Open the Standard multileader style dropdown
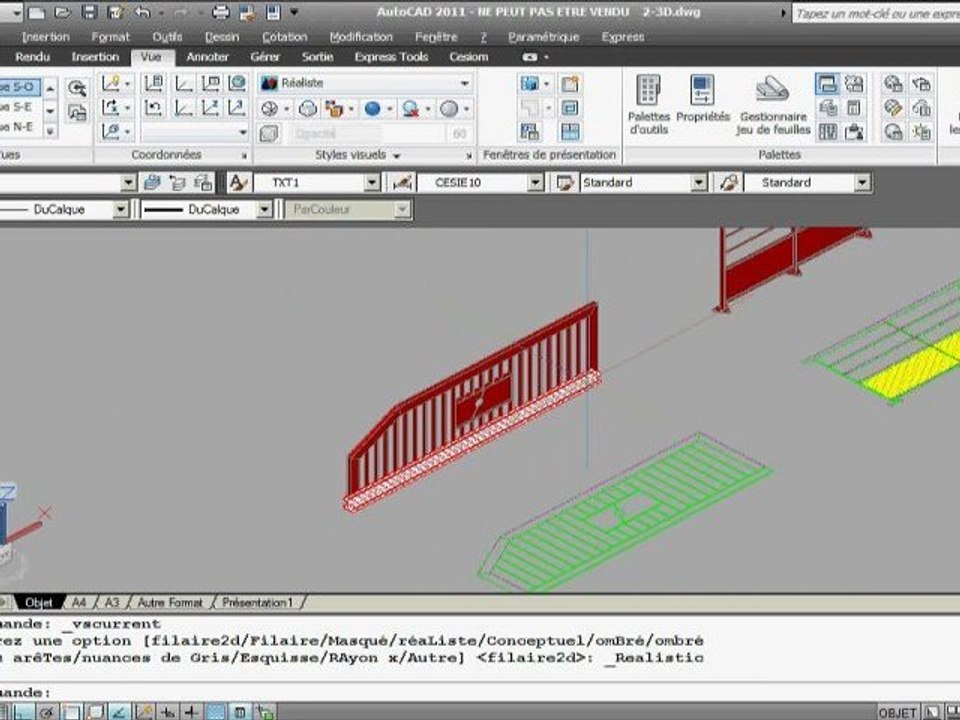 point(863,182)
